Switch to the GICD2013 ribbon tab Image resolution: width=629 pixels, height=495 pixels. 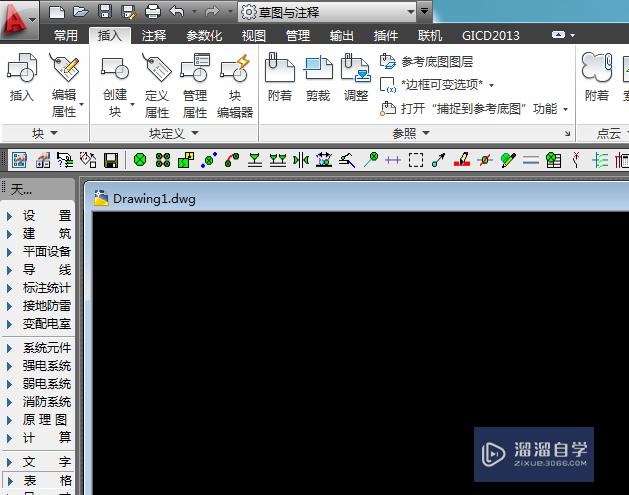coord(491,35)
